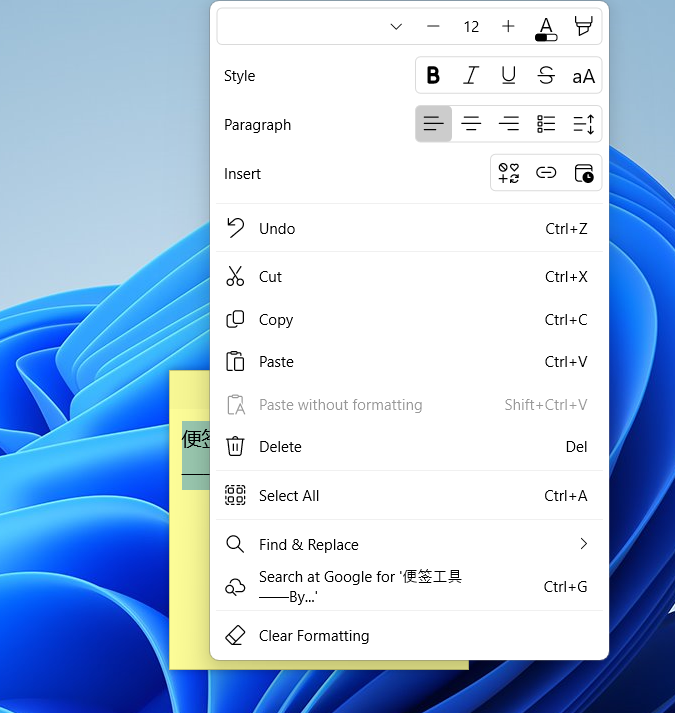Viewport: 675px width, 713px height.
Task: Choose Select All from the menu
Action: (409, 495)
